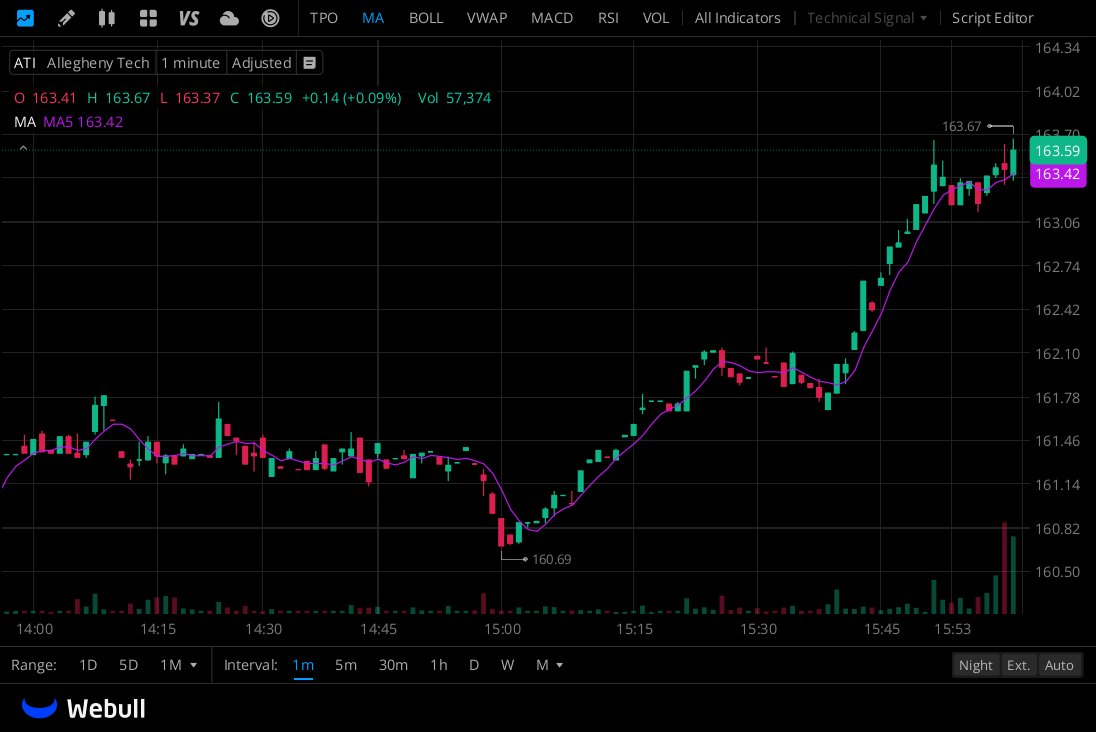Click the 160.69 low price marker
The height and width of the screenshot is (732, 1096).
point(551,559)
